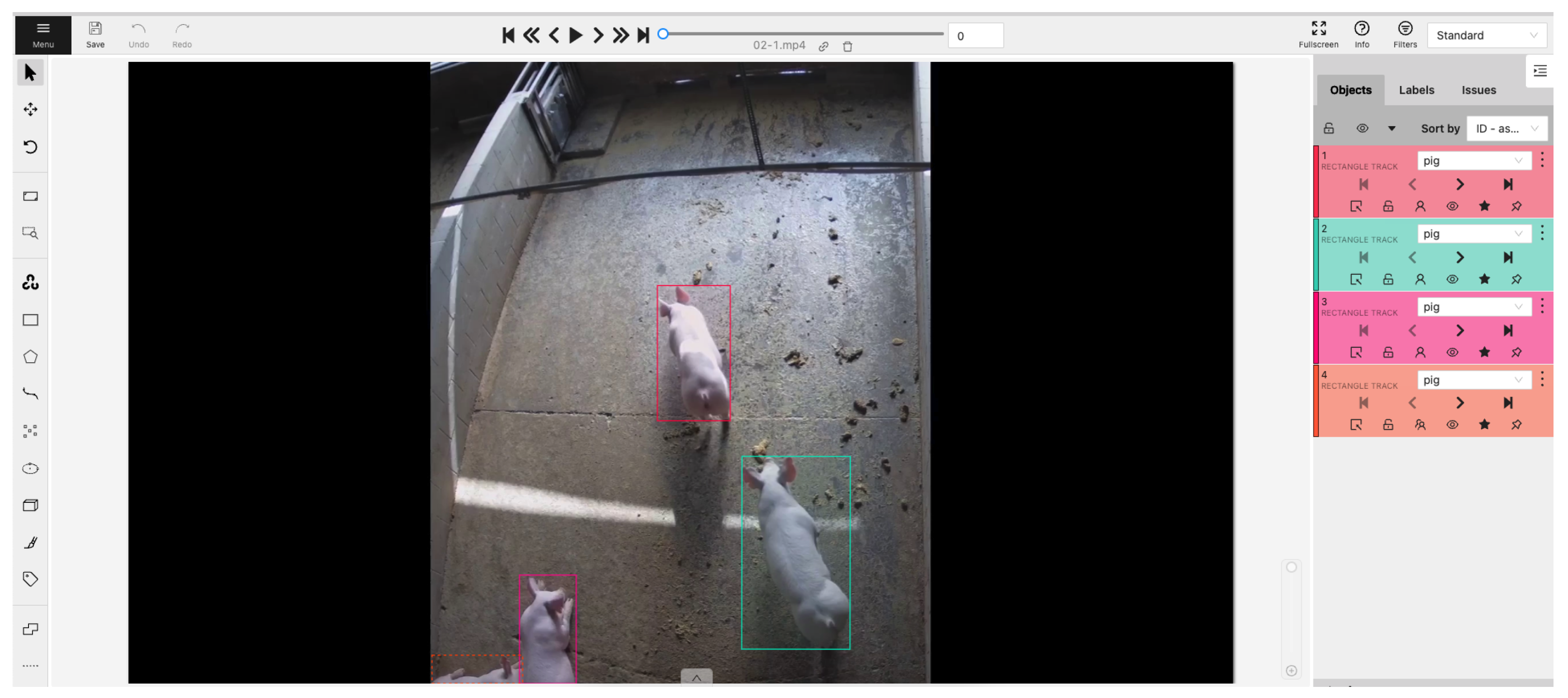
Task: Select the tag setup tool
Action: [30, 579]
